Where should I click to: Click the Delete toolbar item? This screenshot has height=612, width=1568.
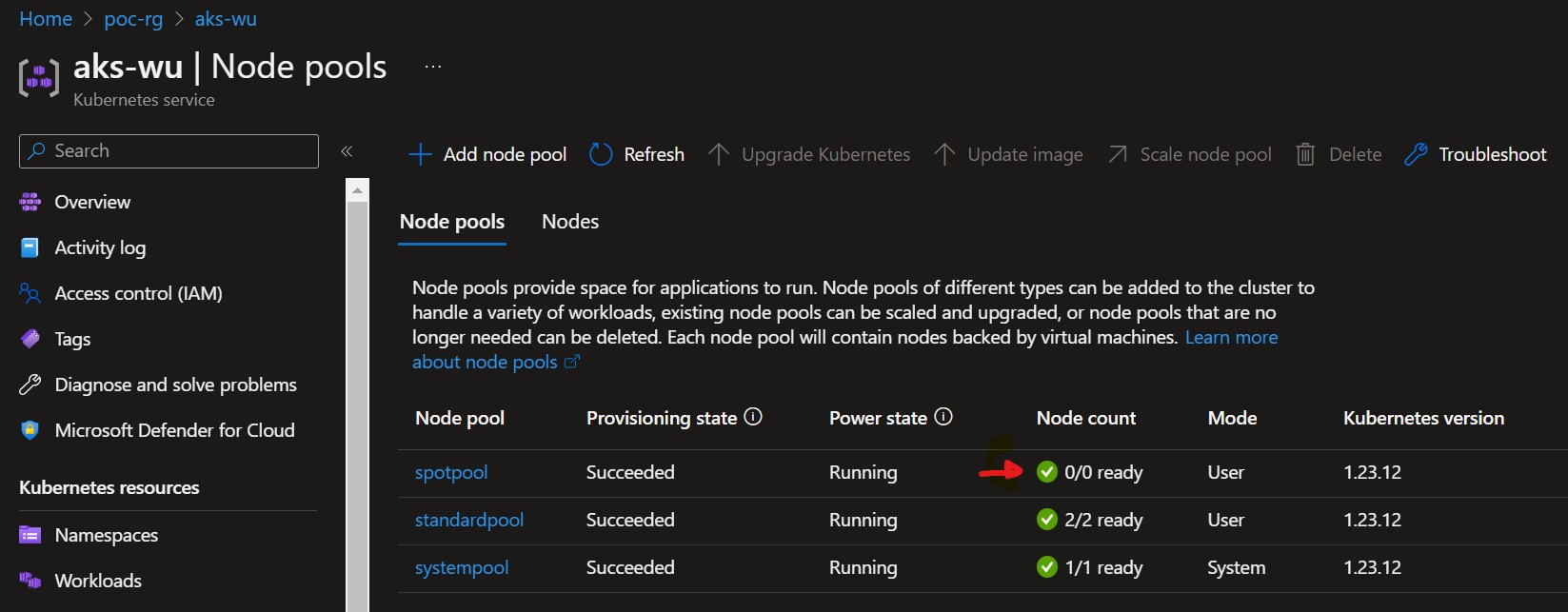click(x=1339, y=154)
